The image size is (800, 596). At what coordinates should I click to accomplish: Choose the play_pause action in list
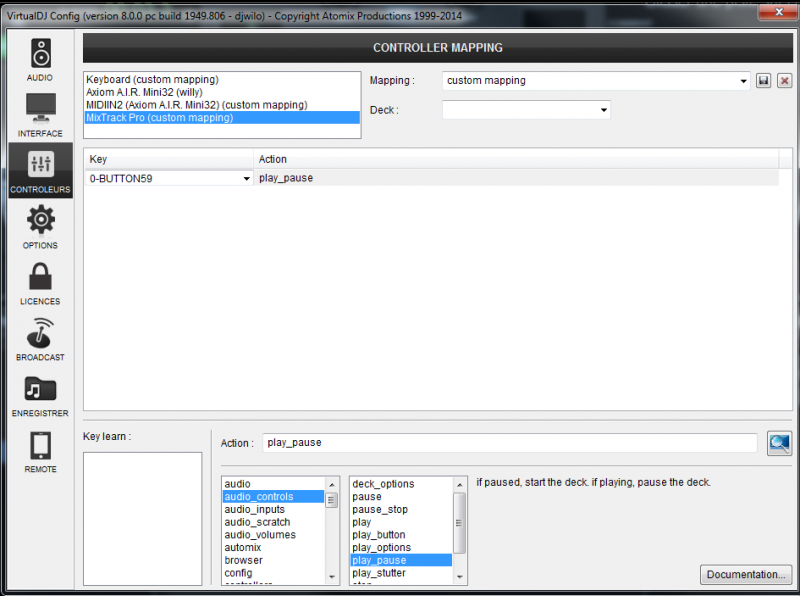pos(401,560)
